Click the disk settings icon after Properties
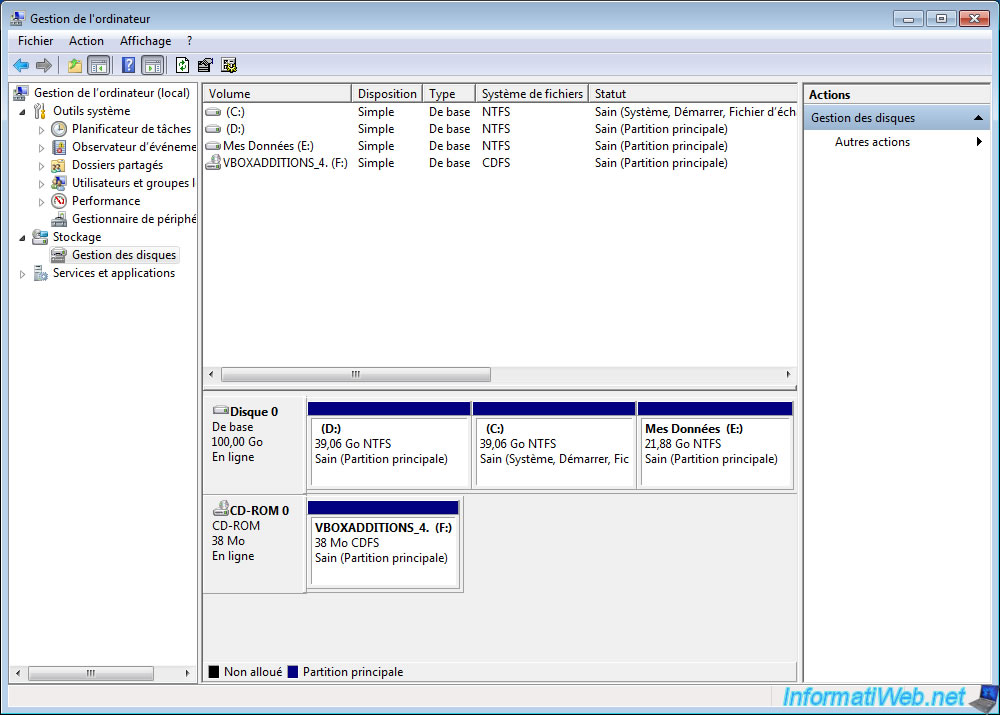Viewport: 1000px width, 715px height. (x=229, y=65)
